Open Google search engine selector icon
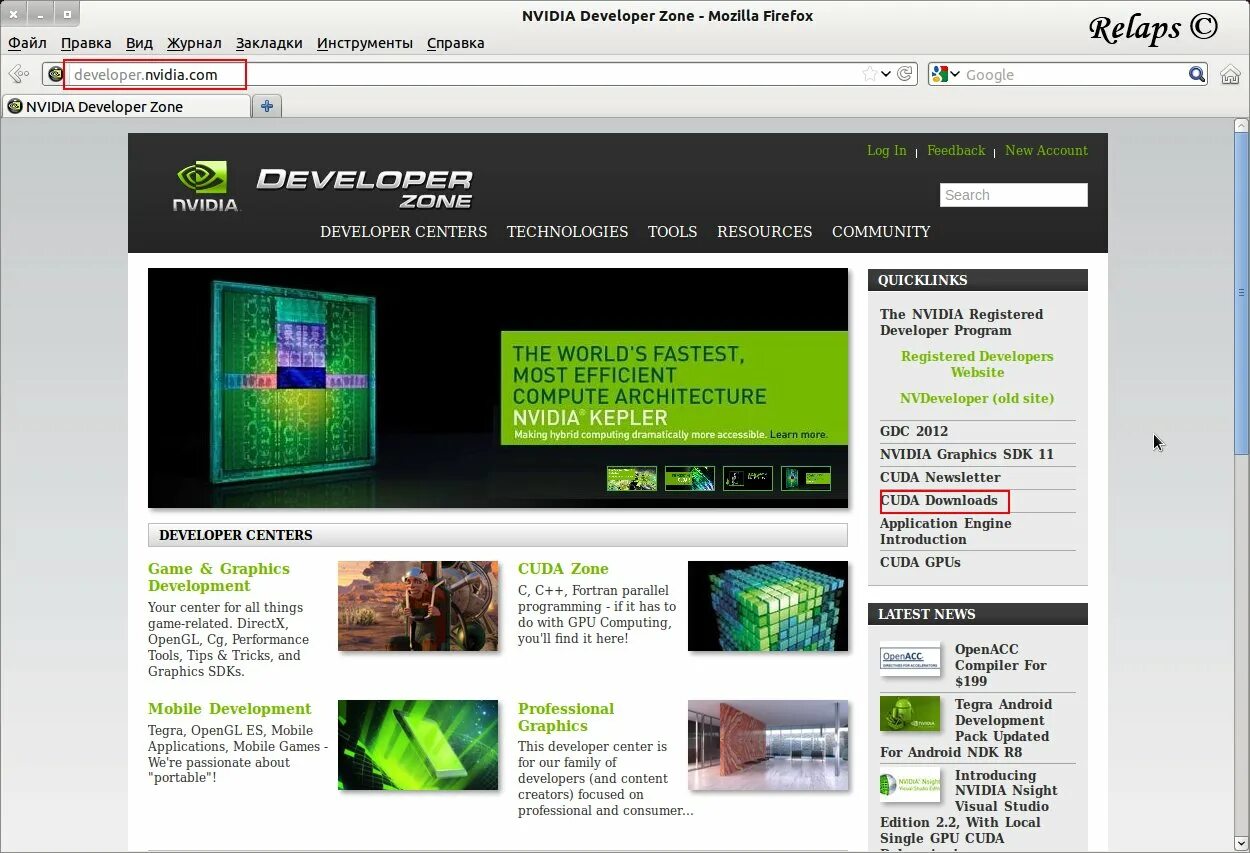This screenshot has height=853, width=1250. 939,74
